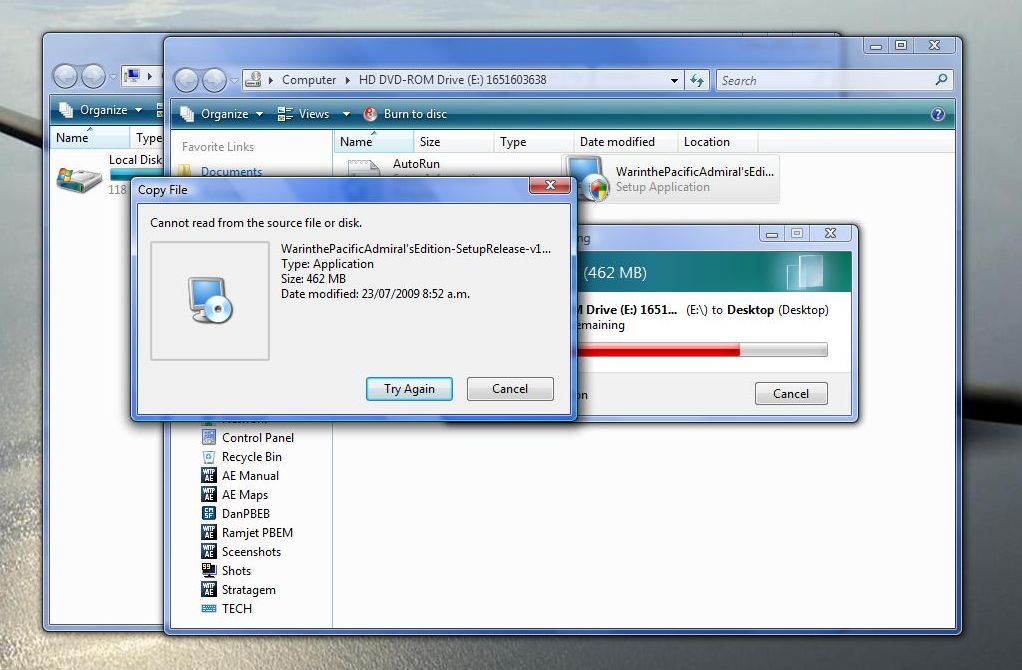The height and width of the screenshot is (670, 1022).
Task: Click HD DVD-ROM Drive (E:) breadcrumb
Action: 452,80
